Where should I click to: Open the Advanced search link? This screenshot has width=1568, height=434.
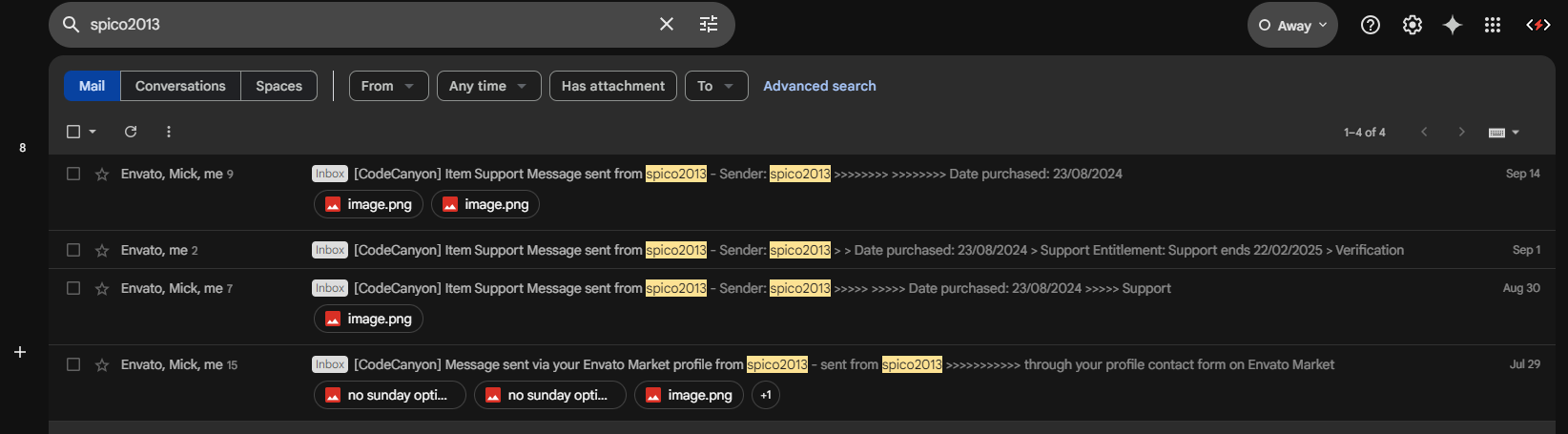tap(819, 86)
